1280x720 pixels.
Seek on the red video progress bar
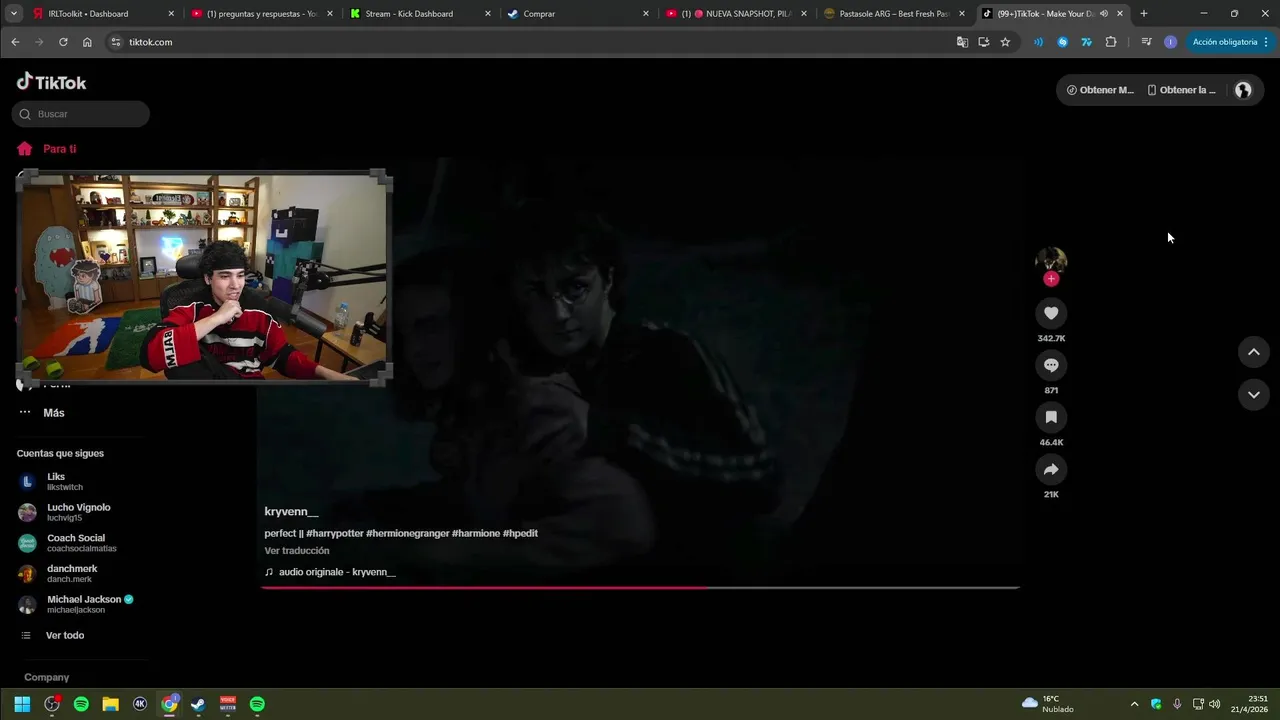640,588
